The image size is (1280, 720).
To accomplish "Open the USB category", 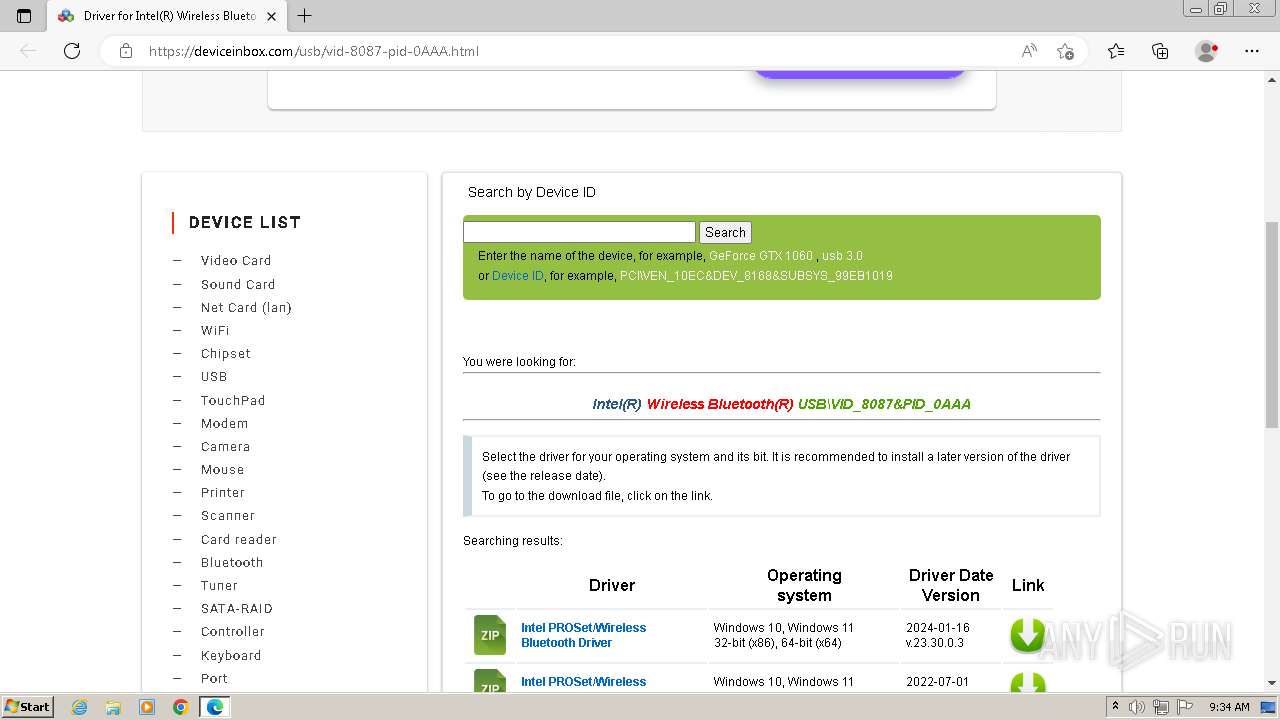I will point(214,376).
